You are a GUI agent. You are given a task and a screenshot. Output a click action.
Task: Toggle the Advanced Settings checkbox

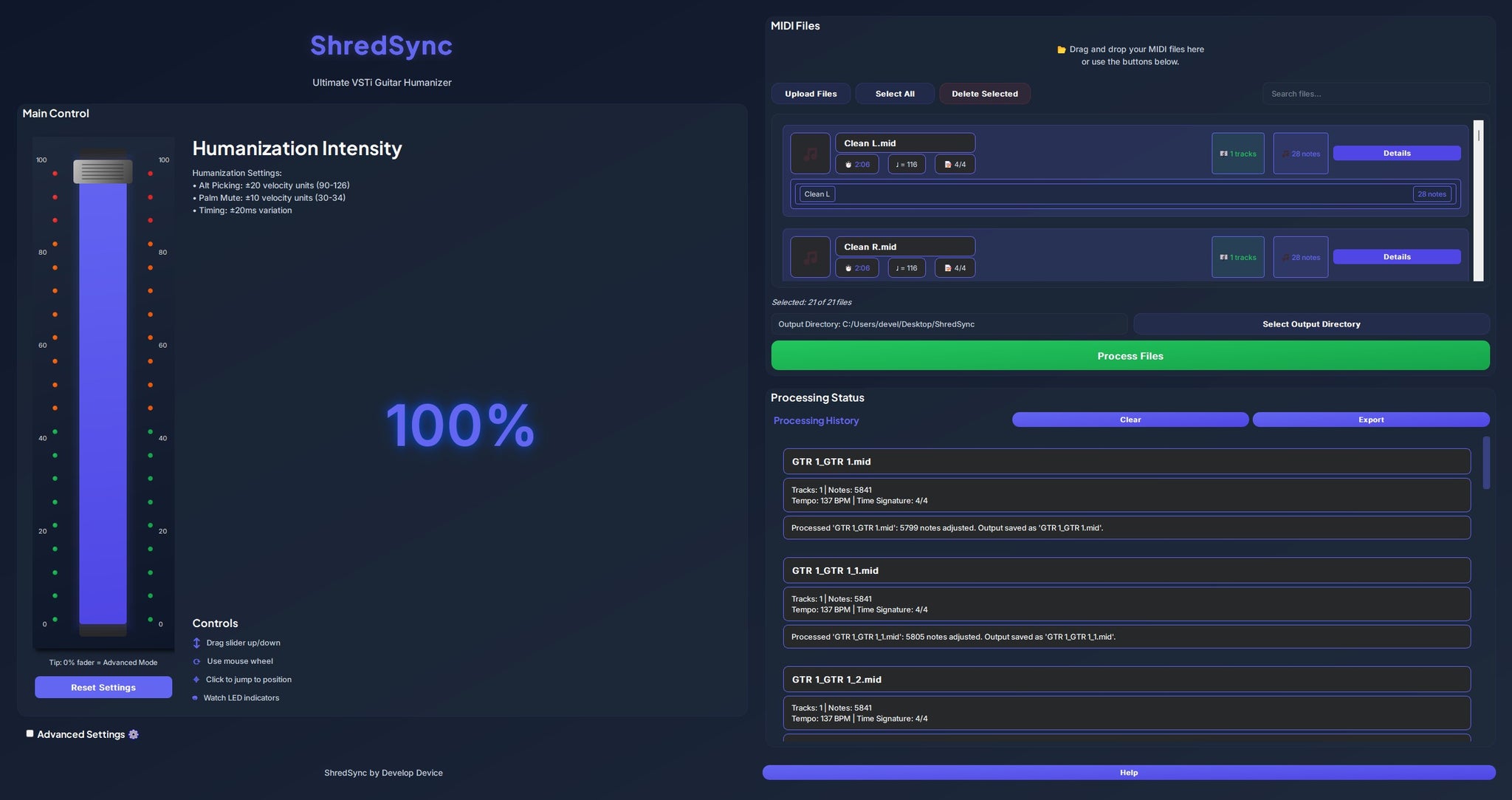[29, 733]
